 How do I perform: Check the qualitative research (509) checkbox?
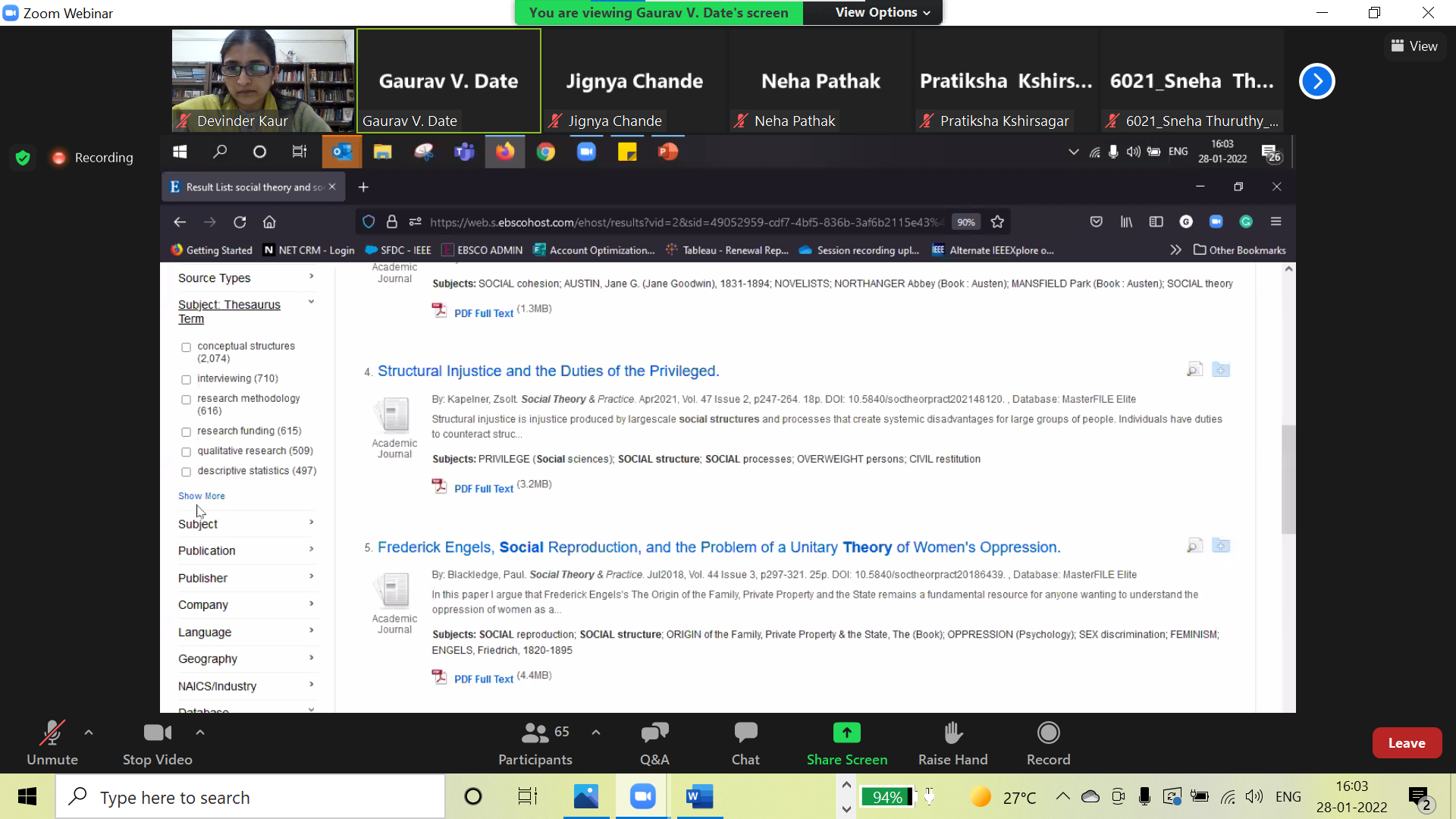point(187,452)
